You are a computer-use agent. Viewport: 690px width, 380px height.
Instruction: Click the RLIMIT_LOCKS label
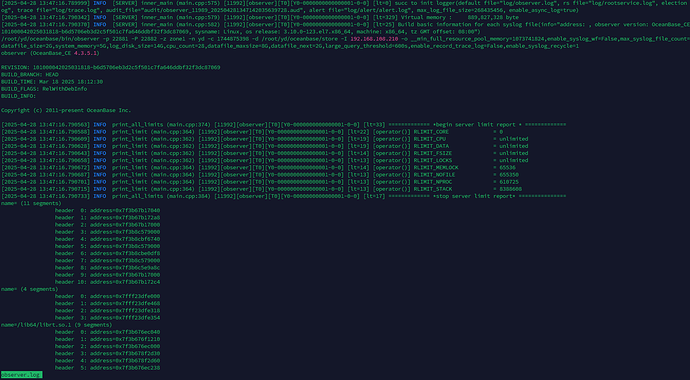point(433,161)
